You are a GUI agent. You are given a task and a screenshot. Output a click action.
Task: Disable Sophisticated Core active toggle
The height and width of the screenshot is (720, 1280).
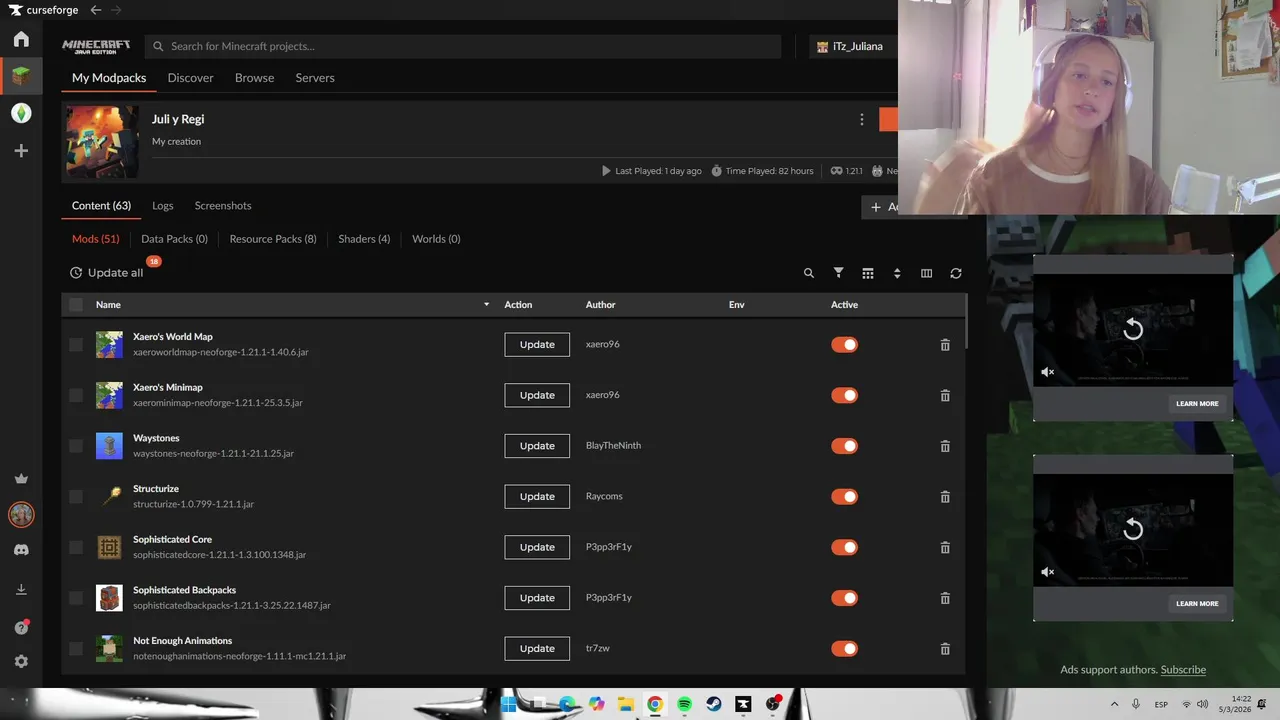point(844,547)
